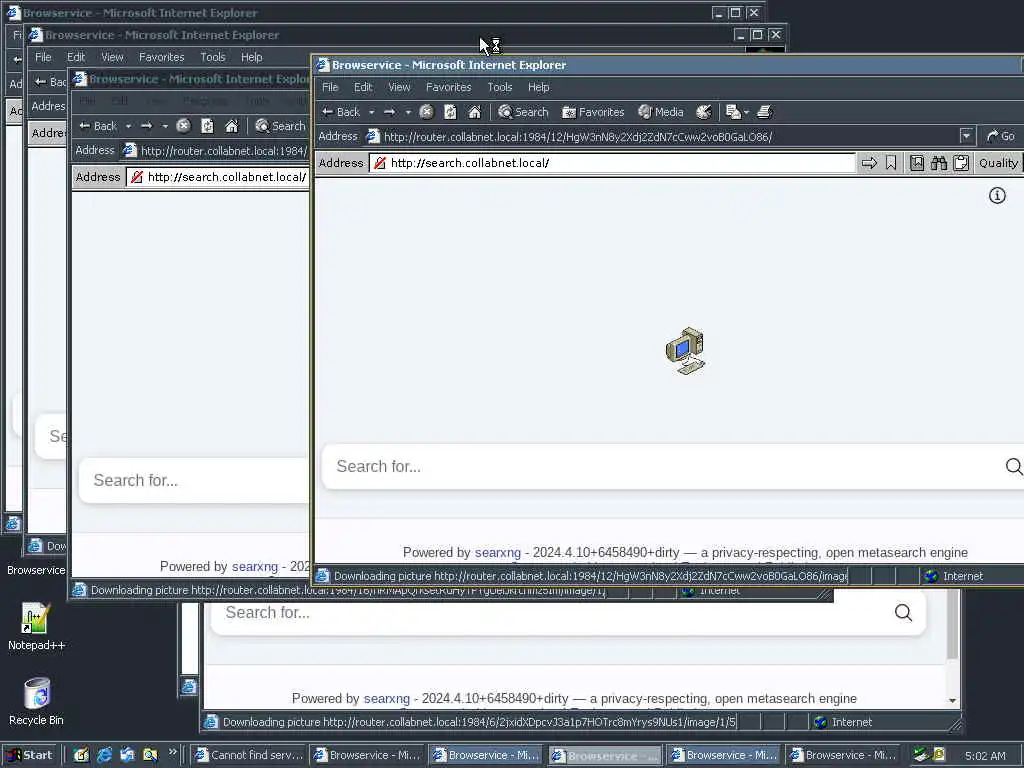Expand the address bar dropdown in the front window
This screenshot has width=1024, height=768.
click(x=967, y=136)
